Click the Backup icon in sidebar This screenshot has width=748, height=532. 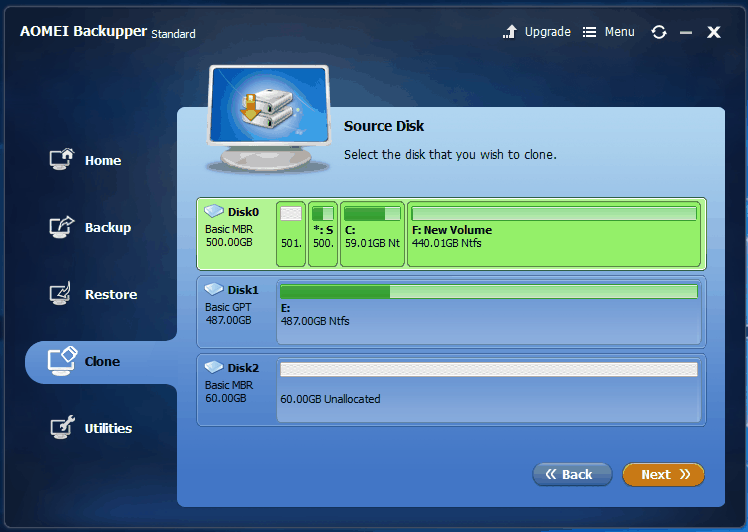pyautogui.click(x=62, y=227)
